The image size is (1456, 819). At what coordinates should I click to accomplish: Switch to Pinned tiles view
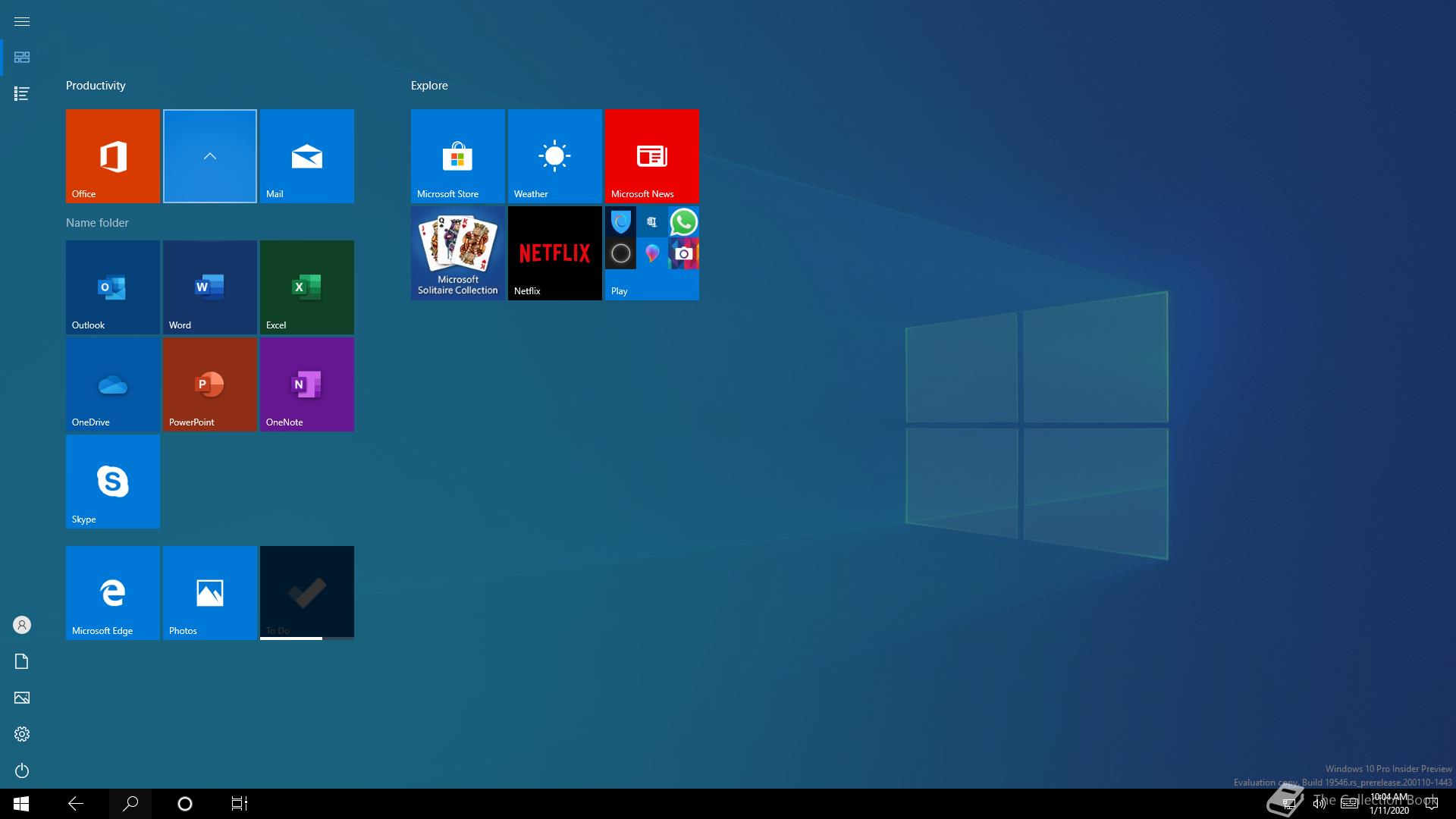pyautogui.click(x=22, y=58)
